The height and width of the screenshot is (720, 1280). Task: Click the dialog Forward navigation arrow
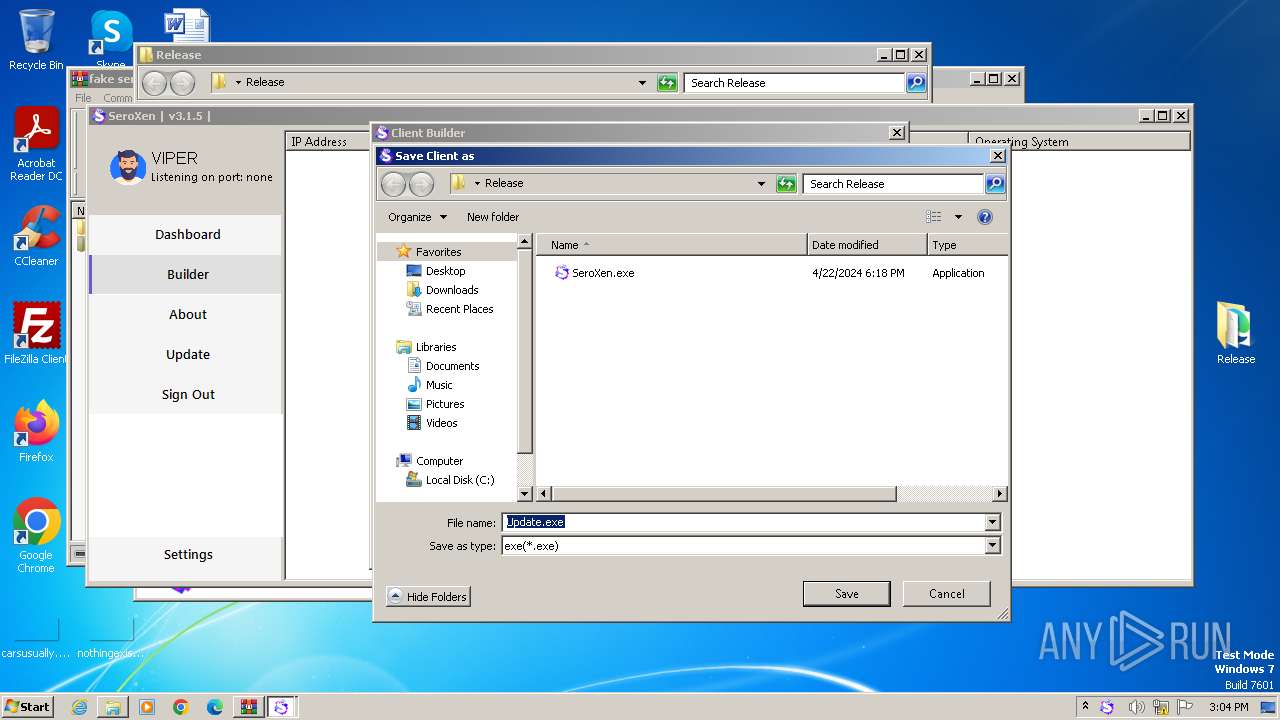[x=422, y=184]
